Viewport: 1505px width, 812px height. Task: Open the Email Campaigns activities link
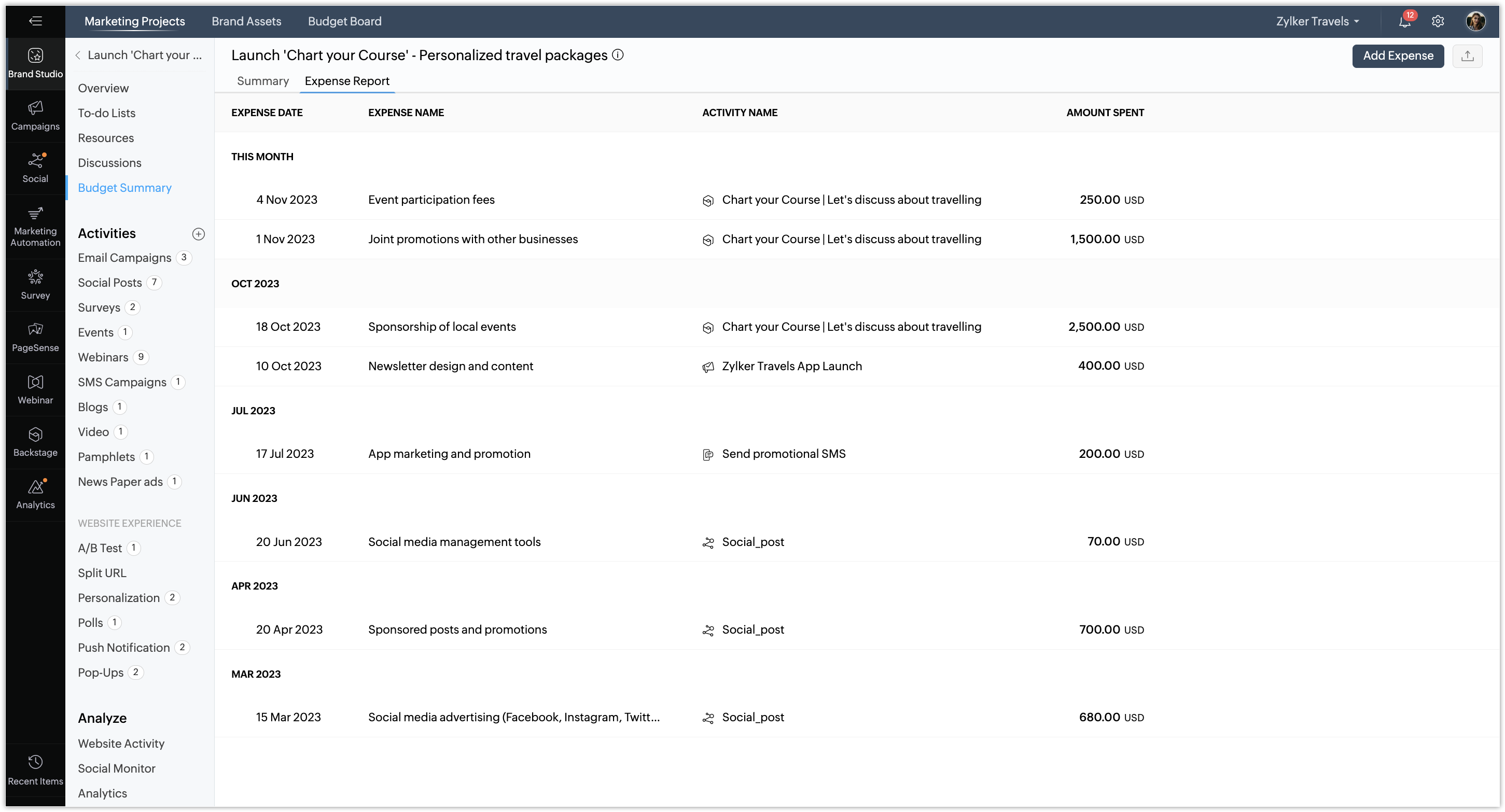[124, 258]
